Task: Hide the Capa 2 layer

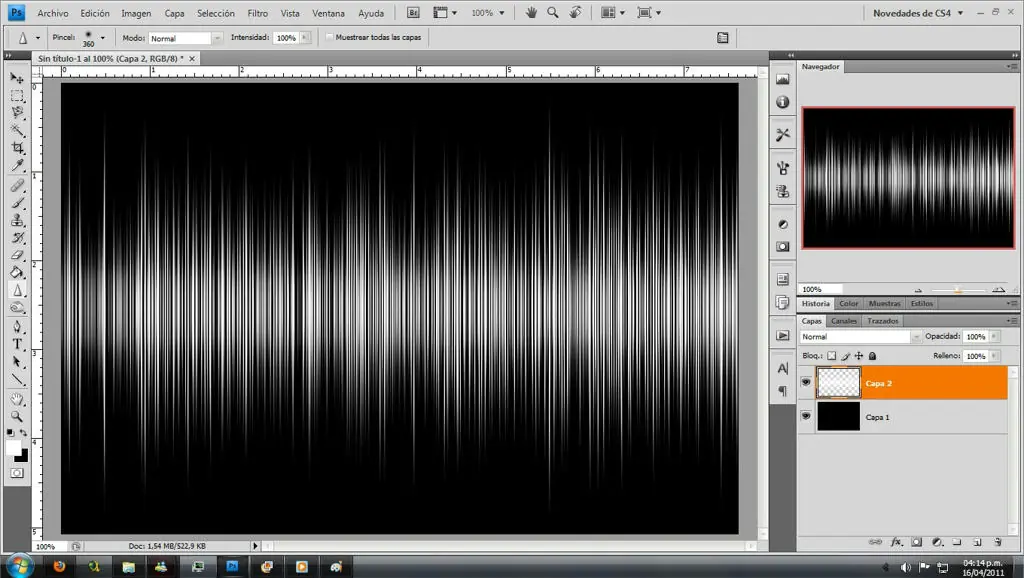Action: click(x=806, y=383)
